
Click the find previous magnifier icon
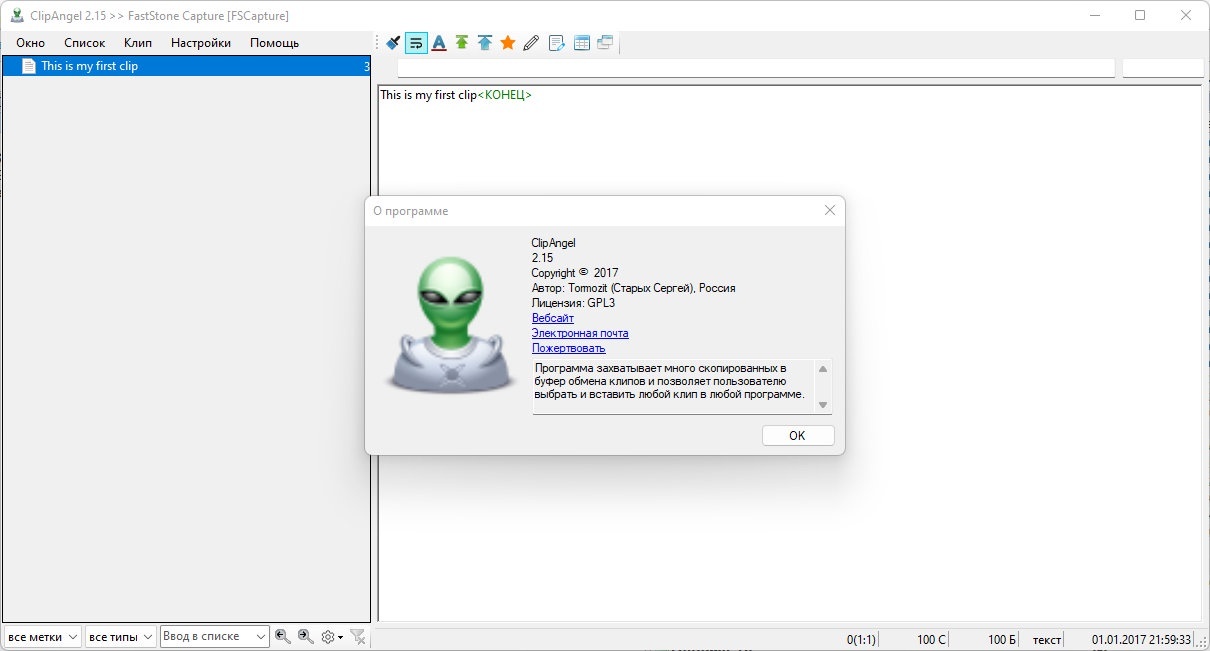283,637
